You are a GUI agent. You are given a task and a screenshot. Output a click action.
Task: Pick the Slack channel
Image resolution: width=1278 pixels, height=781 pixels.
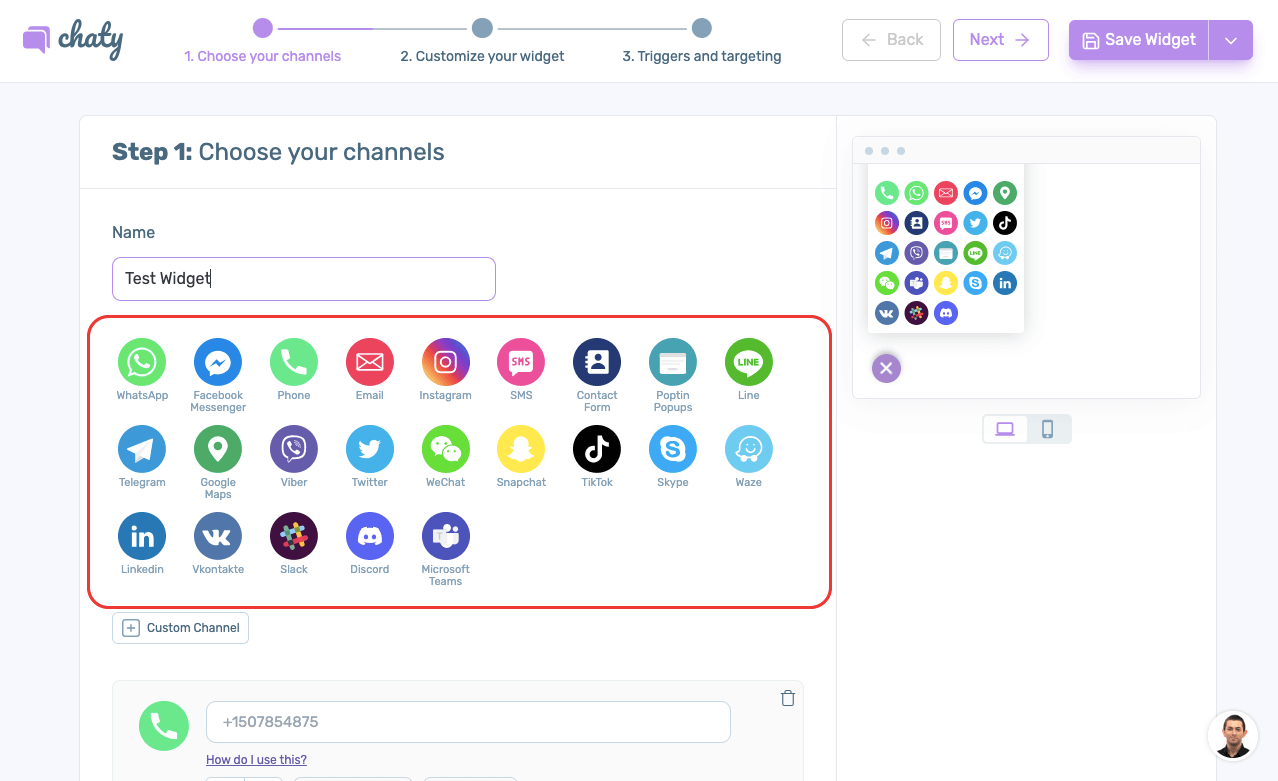(294, 537)
